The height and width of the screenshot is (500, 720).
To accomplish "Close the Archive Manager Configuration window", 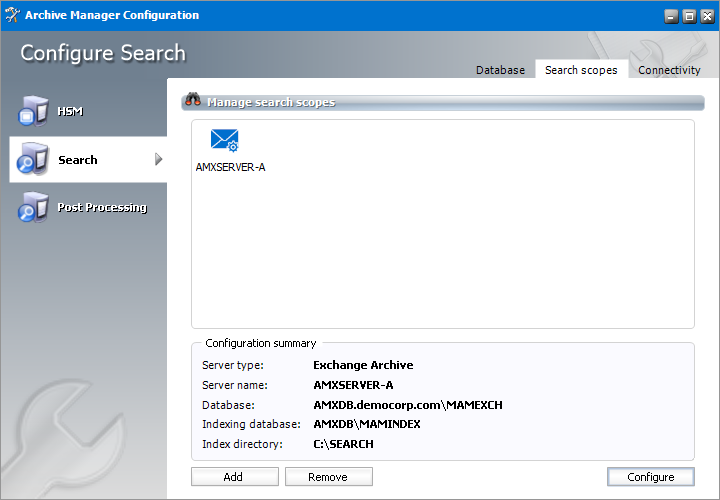I will 705,16.
